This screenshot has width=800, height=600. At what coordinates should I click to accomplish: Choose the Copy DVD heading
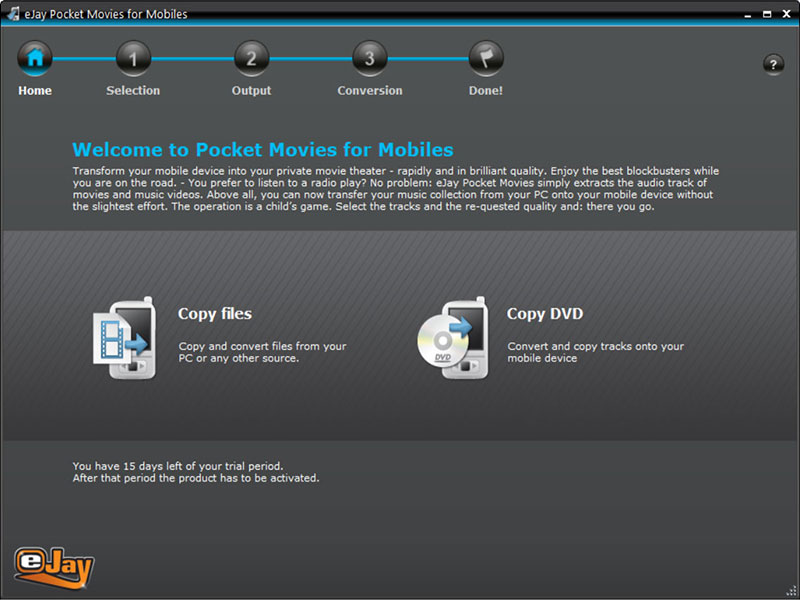pos(545,314)
